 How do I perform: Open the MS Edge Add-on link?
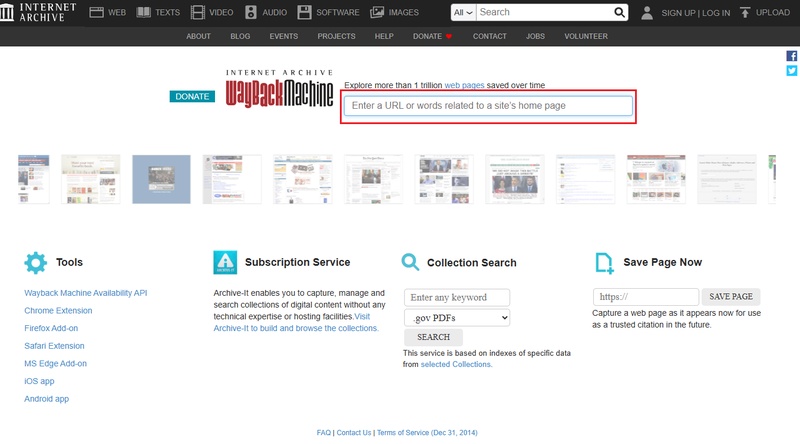pyautogui.click(x=56, y=363)
